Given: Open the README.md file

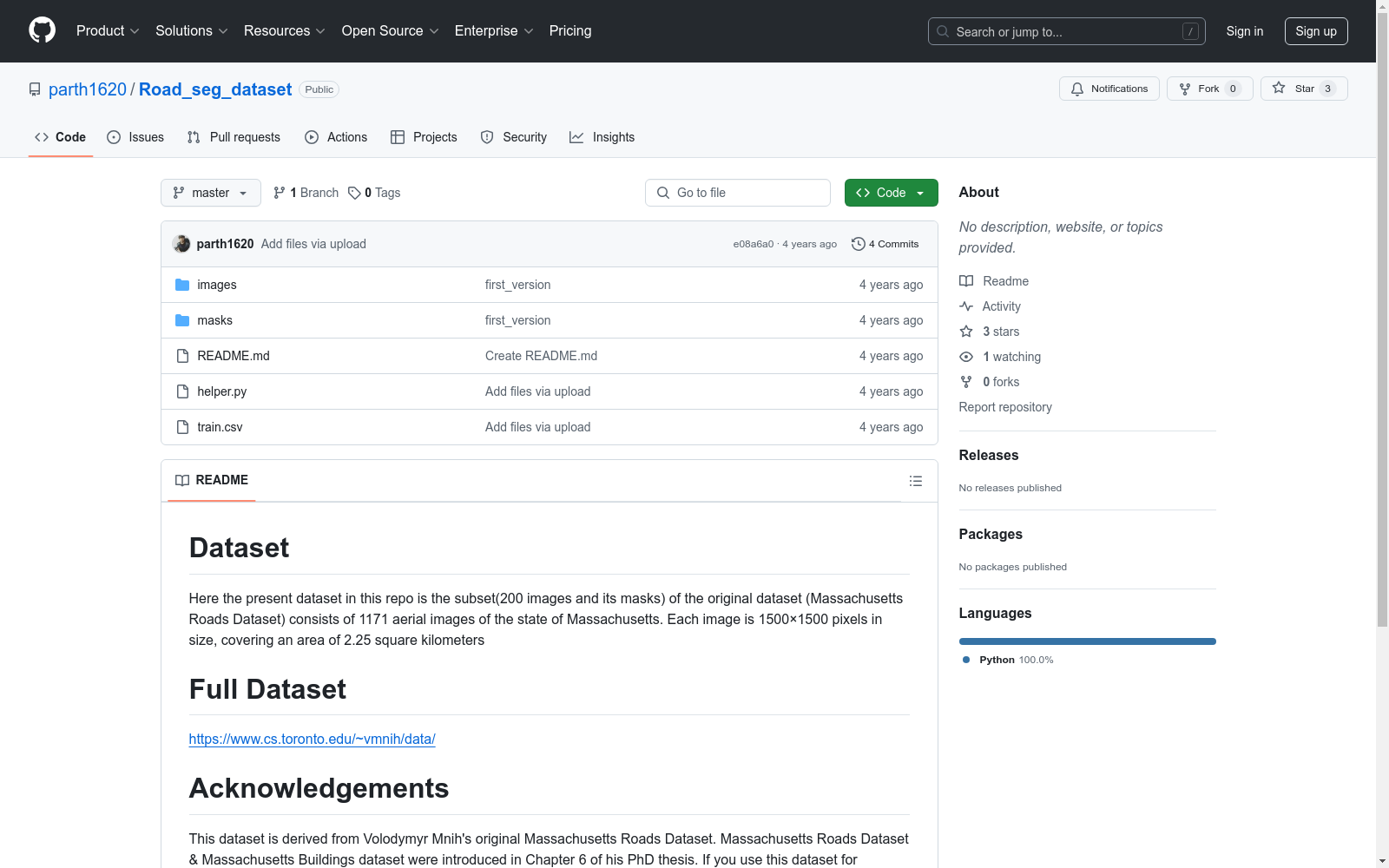Looking at the screenshot, I should [x=234, y=356].
